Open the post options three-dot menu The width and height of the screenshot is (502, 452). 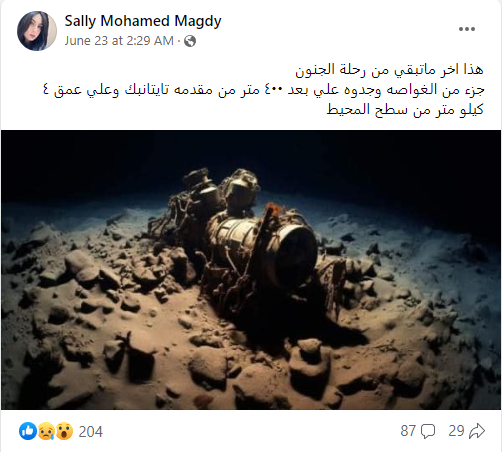tap(467, 29)
